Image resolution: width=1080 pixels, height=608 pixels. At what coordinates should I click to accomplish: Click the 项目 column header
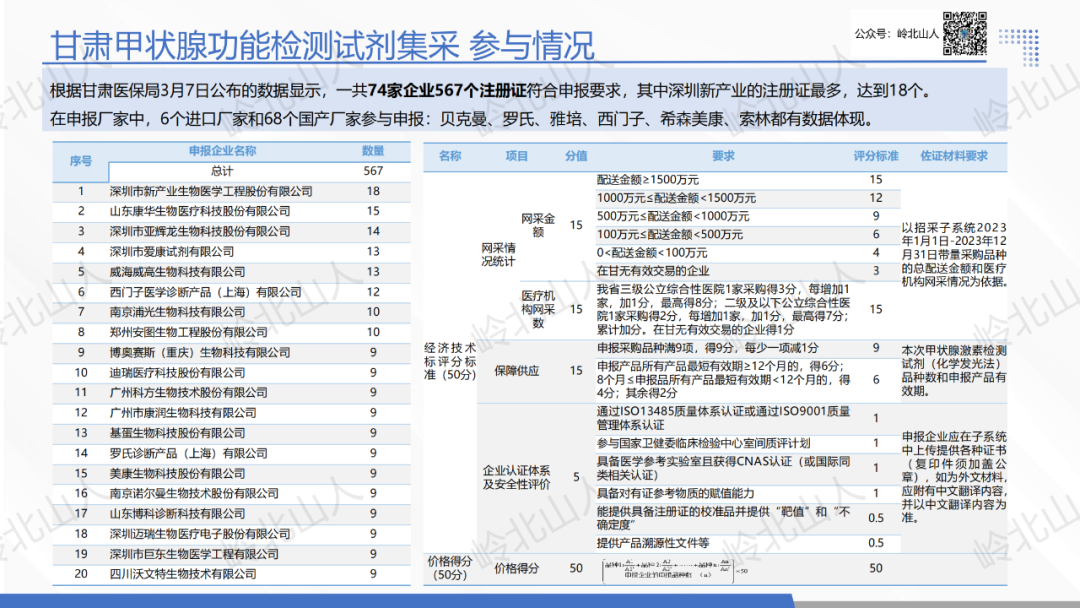[517, 156]
